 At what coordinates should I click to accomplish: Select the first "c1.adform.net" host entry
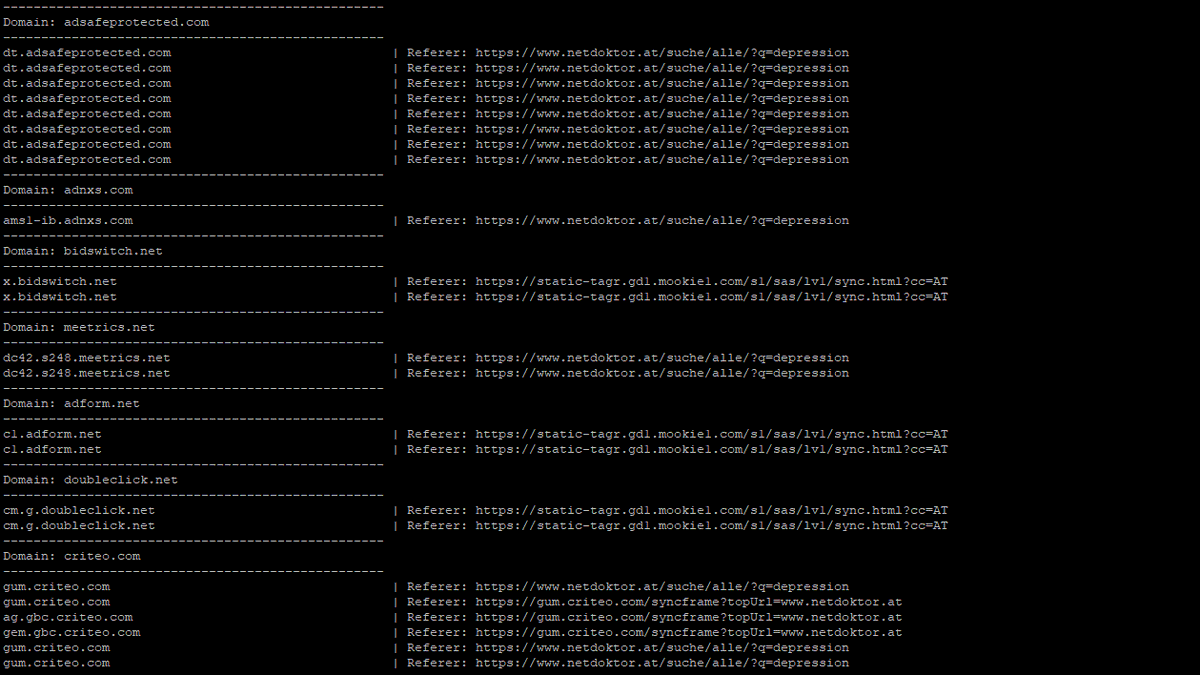pos(52,434)
